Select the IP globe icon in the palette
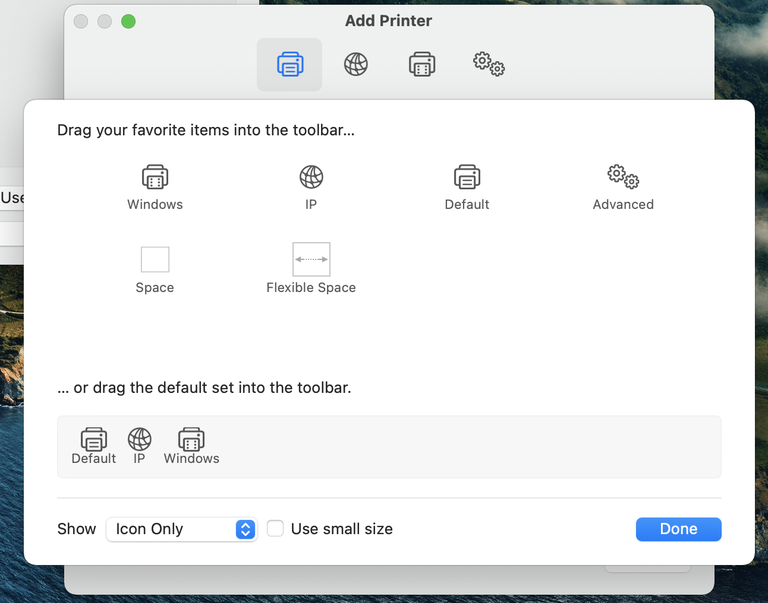The image size is (768, 603). pyautogui.click(x=311, y=178)
